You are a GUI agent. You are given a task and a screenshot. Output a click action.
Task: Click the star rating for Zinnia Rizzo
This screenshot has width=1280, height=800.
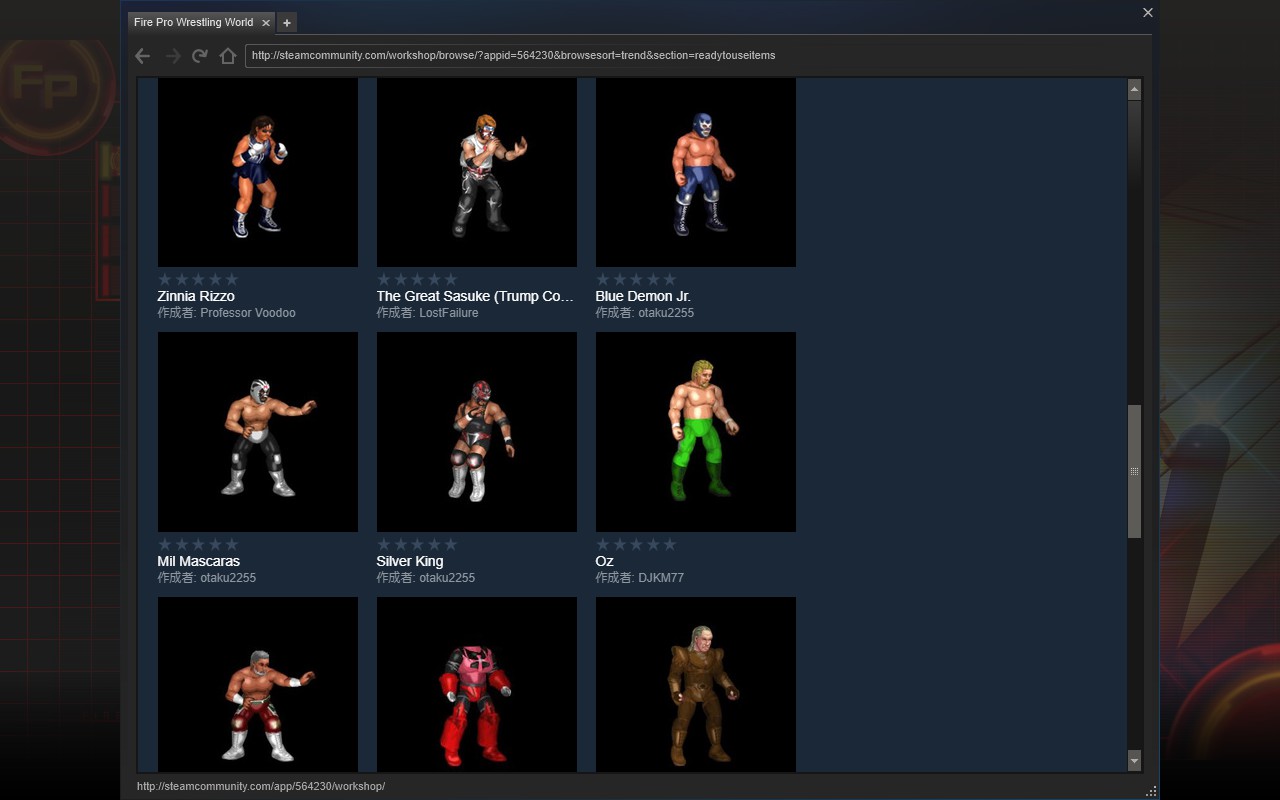click(x=198, y=279)
